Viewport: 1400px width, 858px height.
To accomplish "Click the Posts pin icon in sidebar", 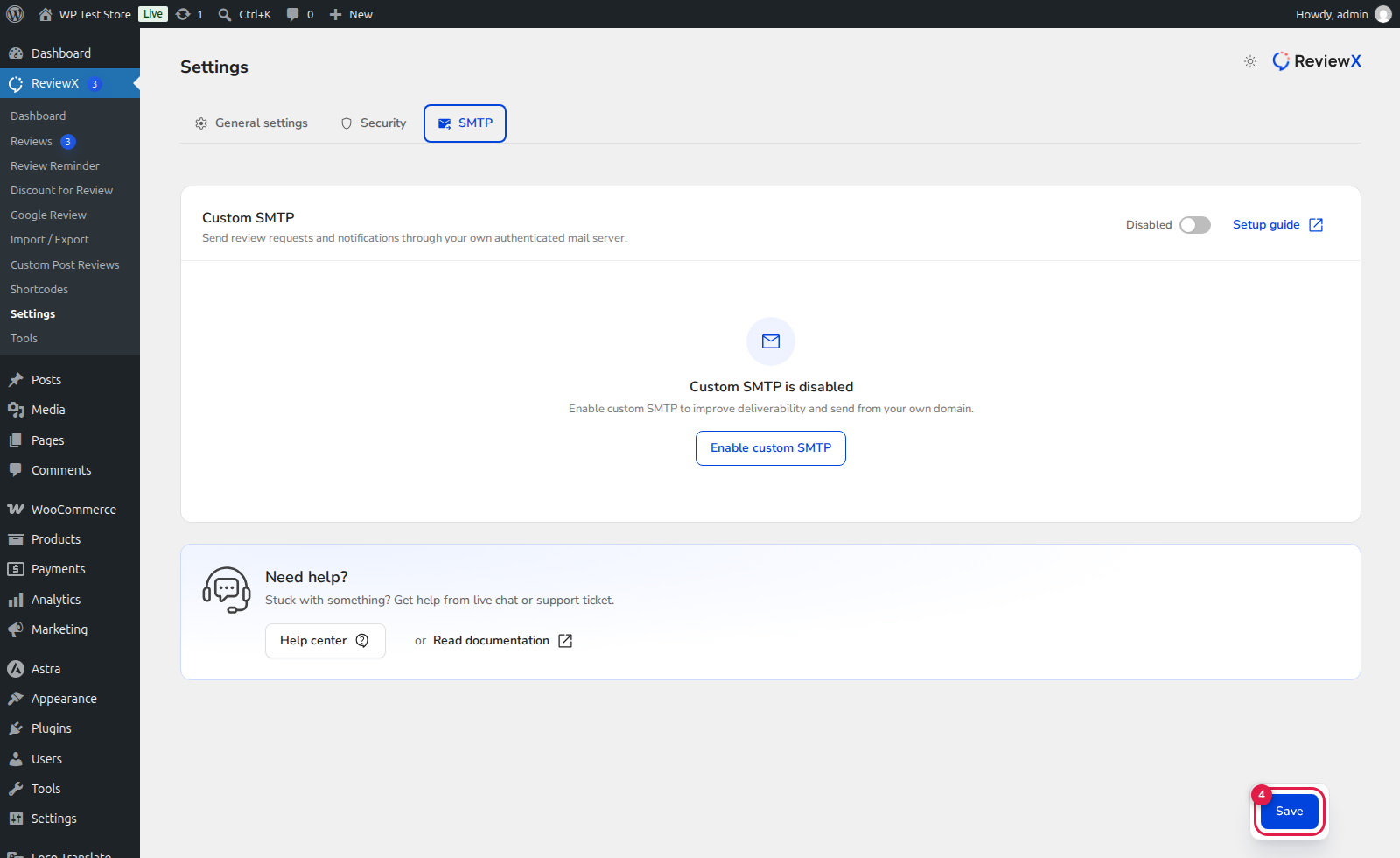I will tap(16, 380).
